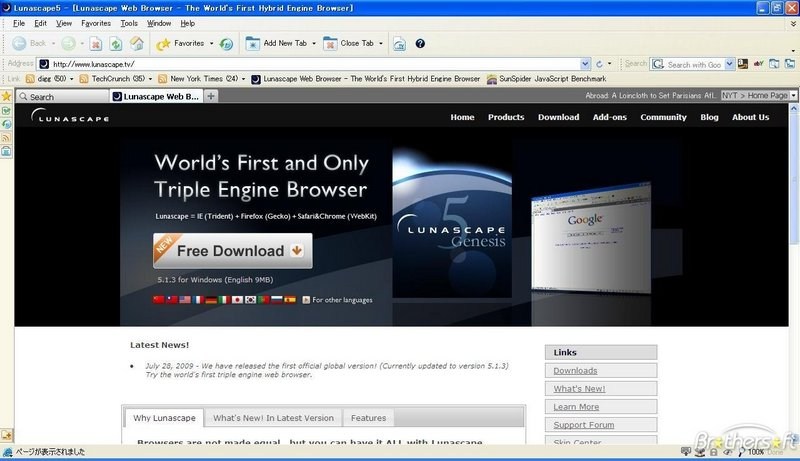Viewport: 800px width, 461px height.
Task: Expand the Back history dropdown arrow
Action: (53, 44)
